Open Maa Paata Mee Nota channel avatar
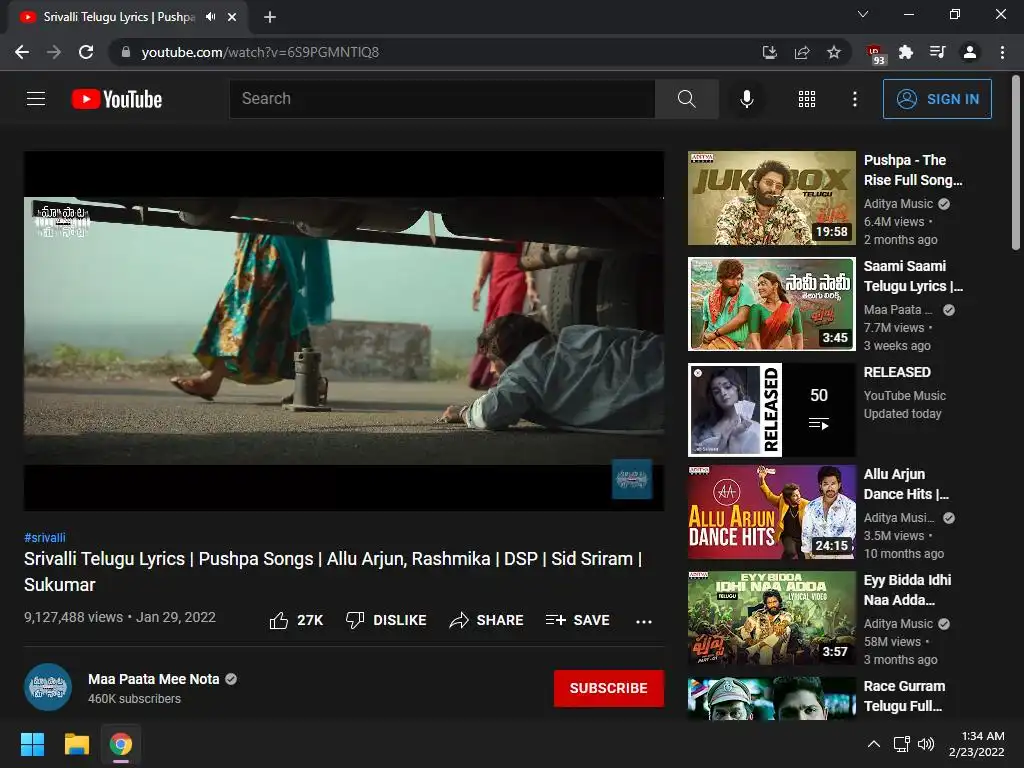1024x768 pixels. click(48, 687)
